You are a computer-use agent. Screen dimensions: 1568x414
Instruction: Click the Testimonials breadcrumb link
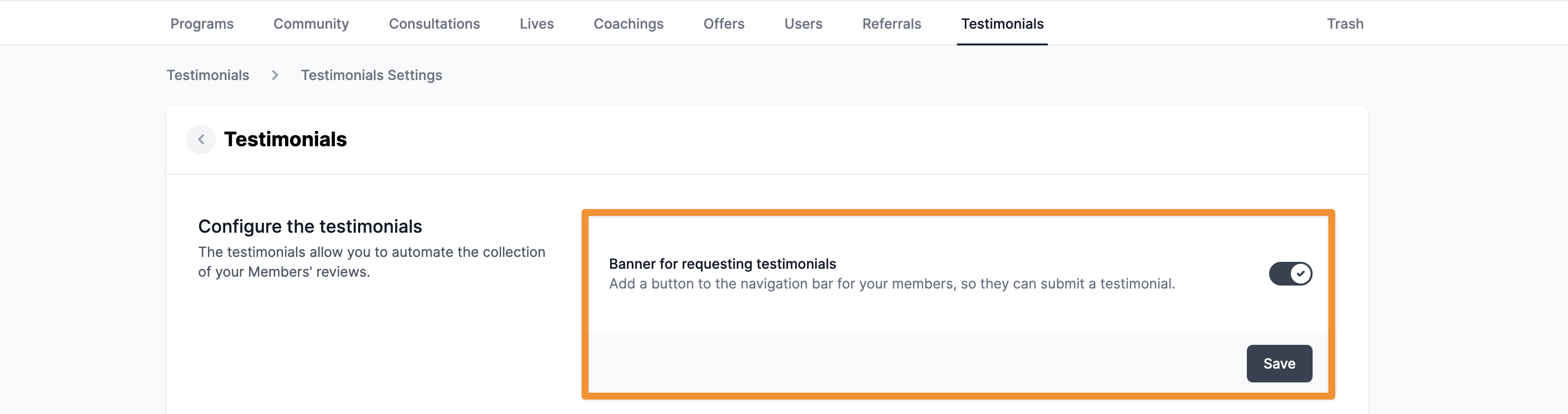[x=207, y=75]
